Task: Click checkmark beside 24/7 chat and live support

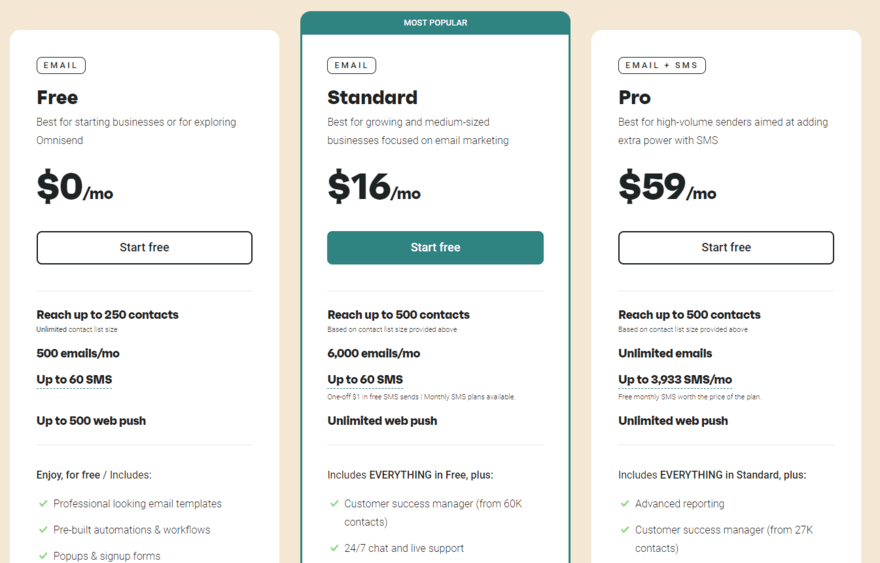Action: tap(334, 548)
